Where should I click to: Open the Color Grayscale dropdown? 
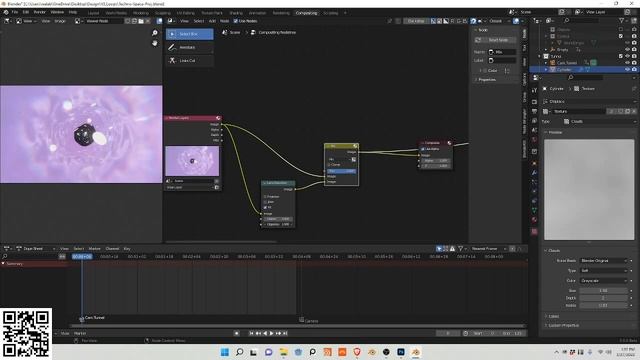coord(604,281)
